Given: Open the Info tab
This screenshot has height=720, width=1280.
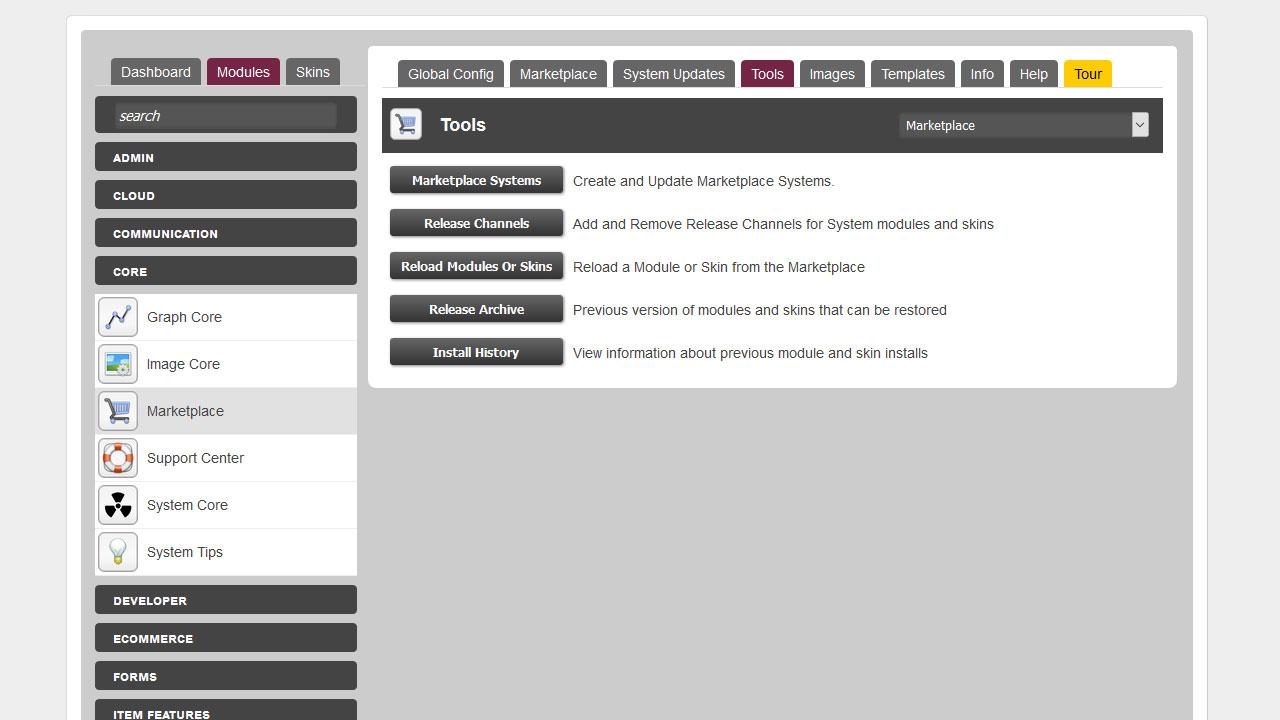Looking at the screenshot, I should click(982, 74).
